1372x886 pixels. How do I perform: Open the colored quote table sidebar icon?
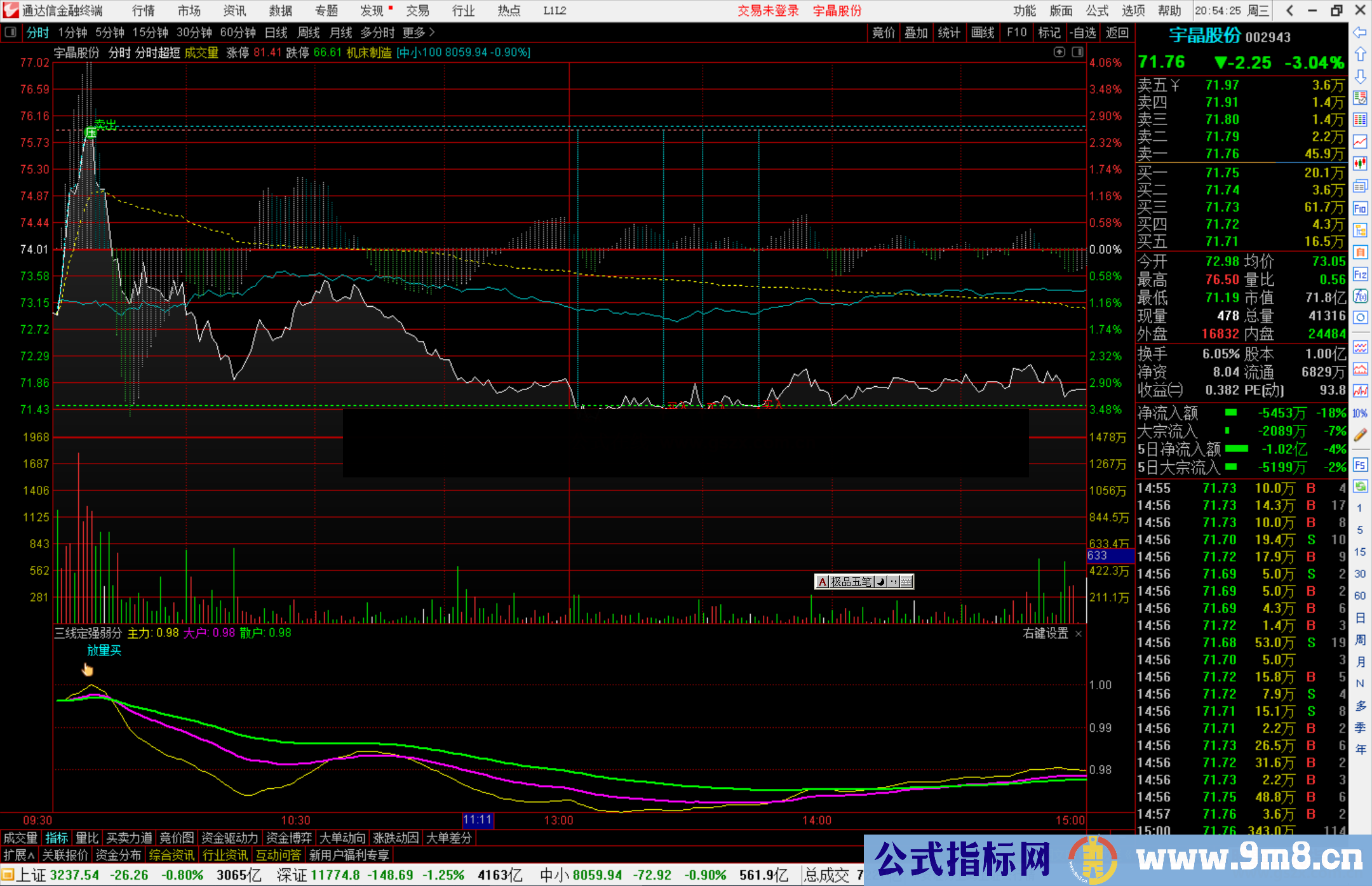pos(1360,120)
